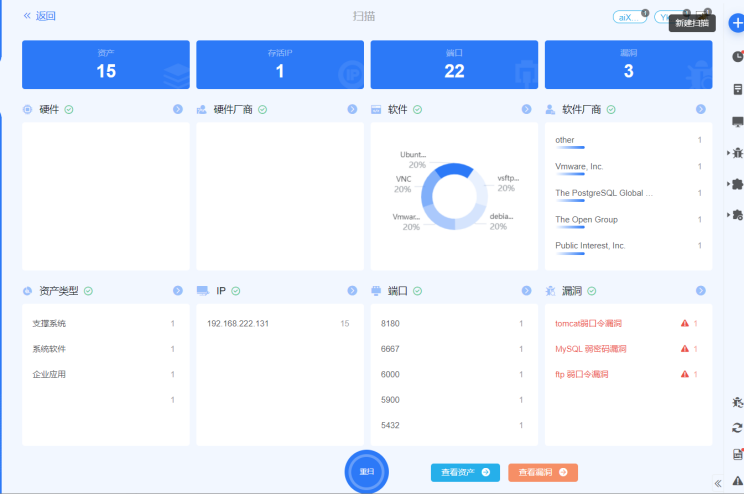Expand the 硬件 panel arrow
Image resolution: width=744 pixels, height=494 pixels.
[178, 109]
